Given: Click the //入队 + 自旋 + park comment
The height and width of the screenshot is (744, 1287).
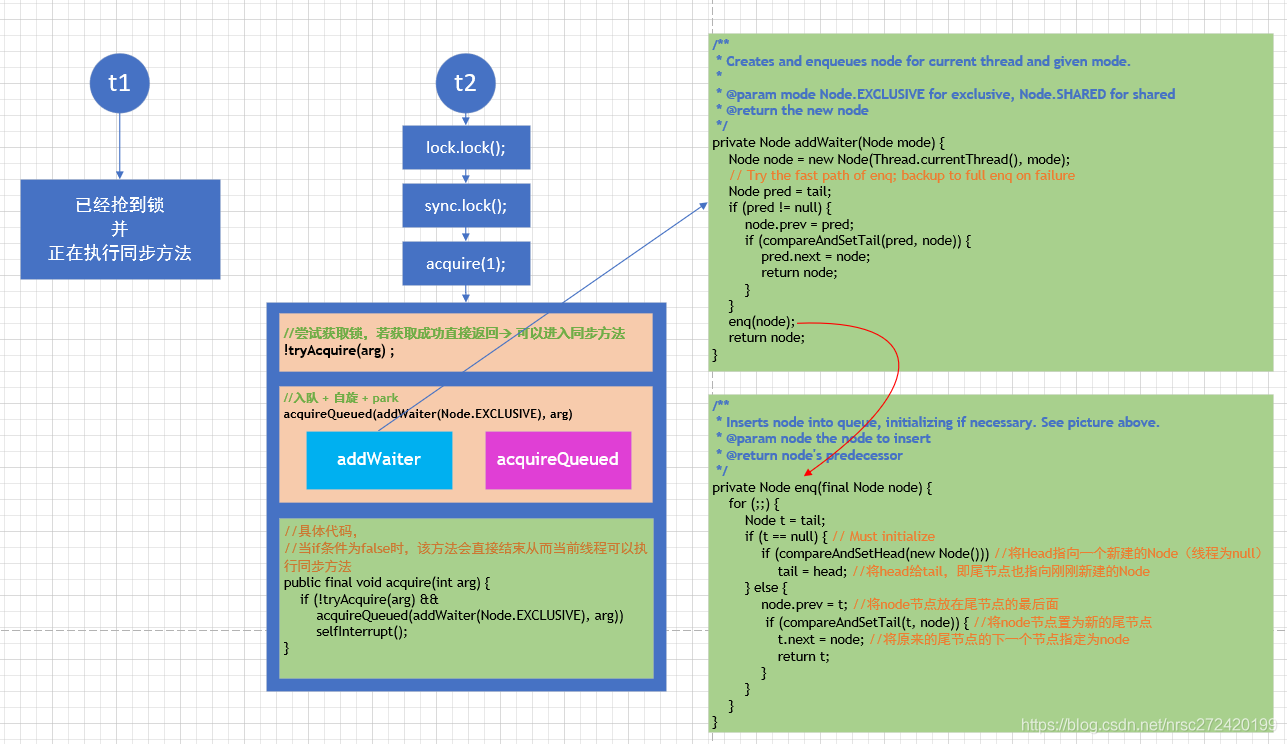Looking at the screenshot, I should pos(341,397).
